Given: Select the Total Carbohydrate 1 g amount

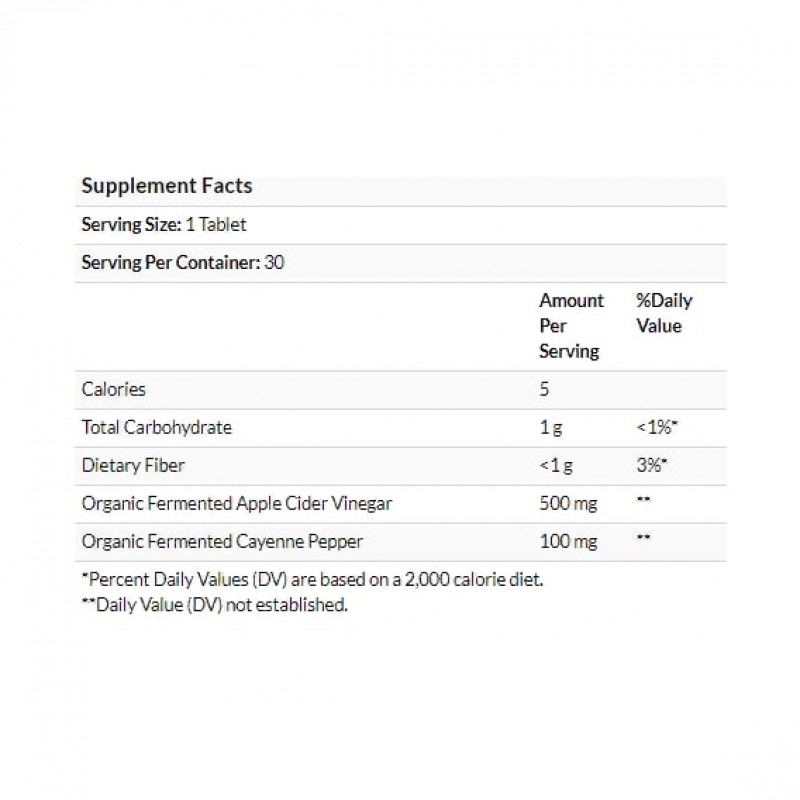Looking at the screenshot, I should tap(549, 427).
